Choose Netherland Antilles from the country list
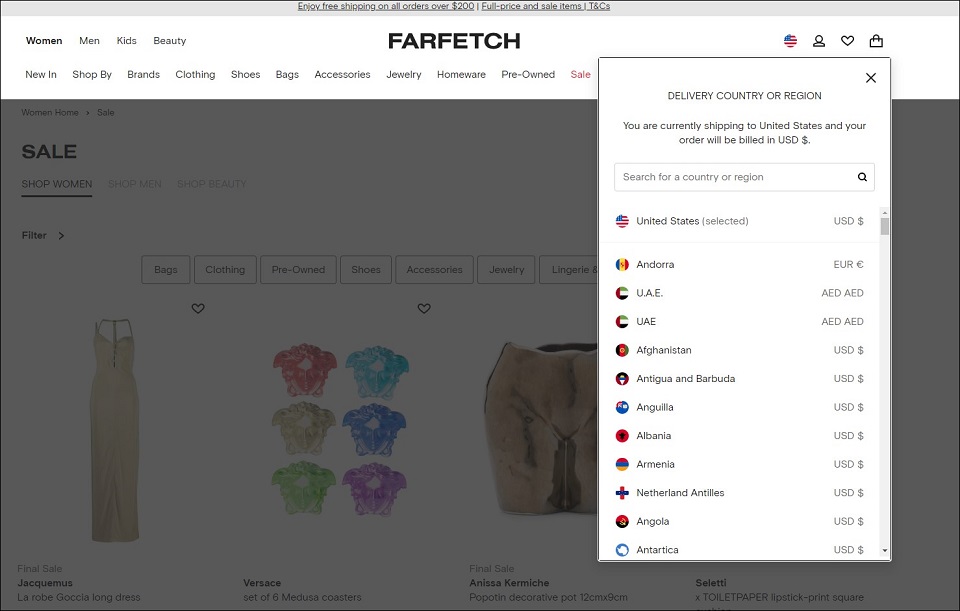The image size is (960, 611). tap(740, 493)
